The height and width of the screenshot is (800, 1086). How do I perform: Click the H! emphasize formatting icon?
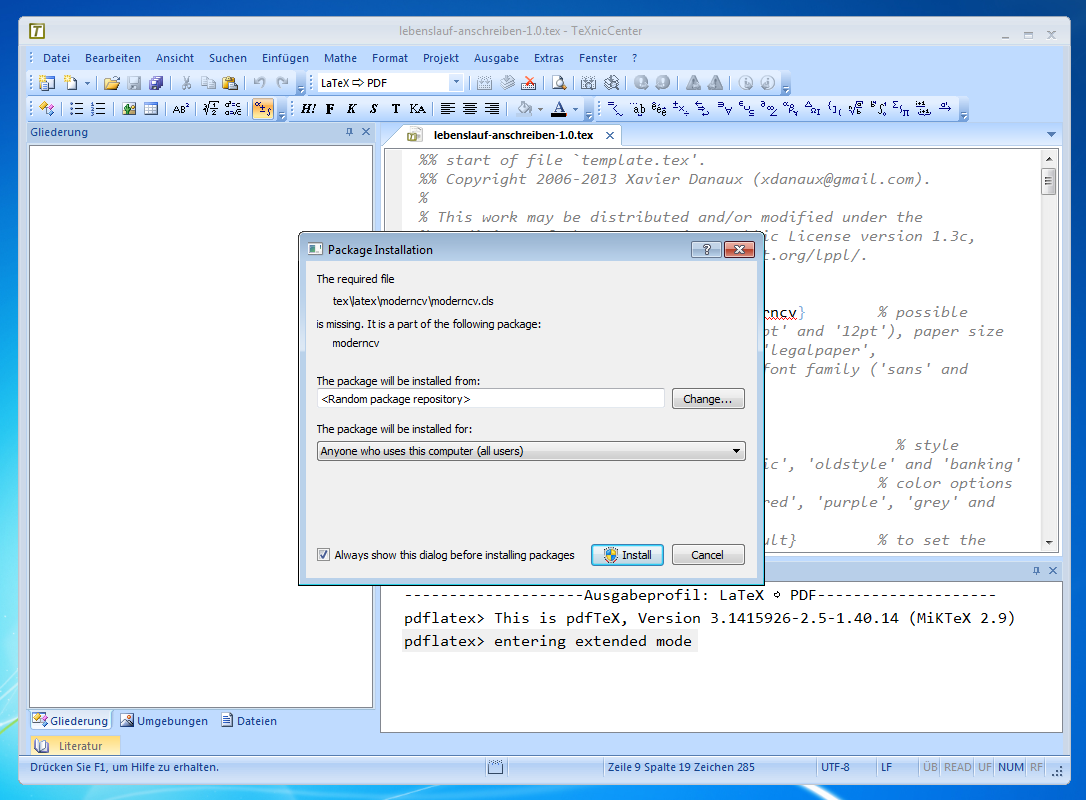[x=308, y=109]
